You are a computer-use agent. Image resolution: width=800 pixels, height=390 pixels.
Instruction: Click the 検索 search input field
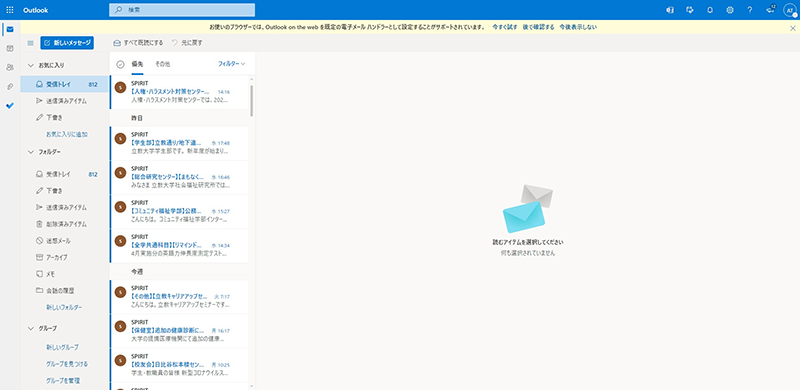pos(182,10)
